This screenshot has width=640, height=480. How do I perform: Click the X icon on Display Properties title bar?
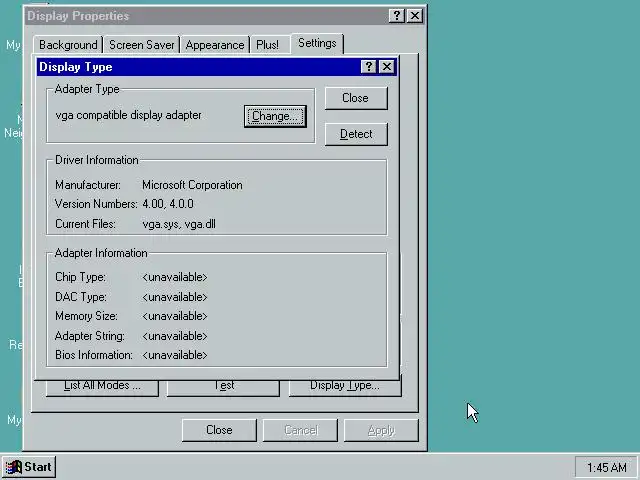click(x=415, y=16)
